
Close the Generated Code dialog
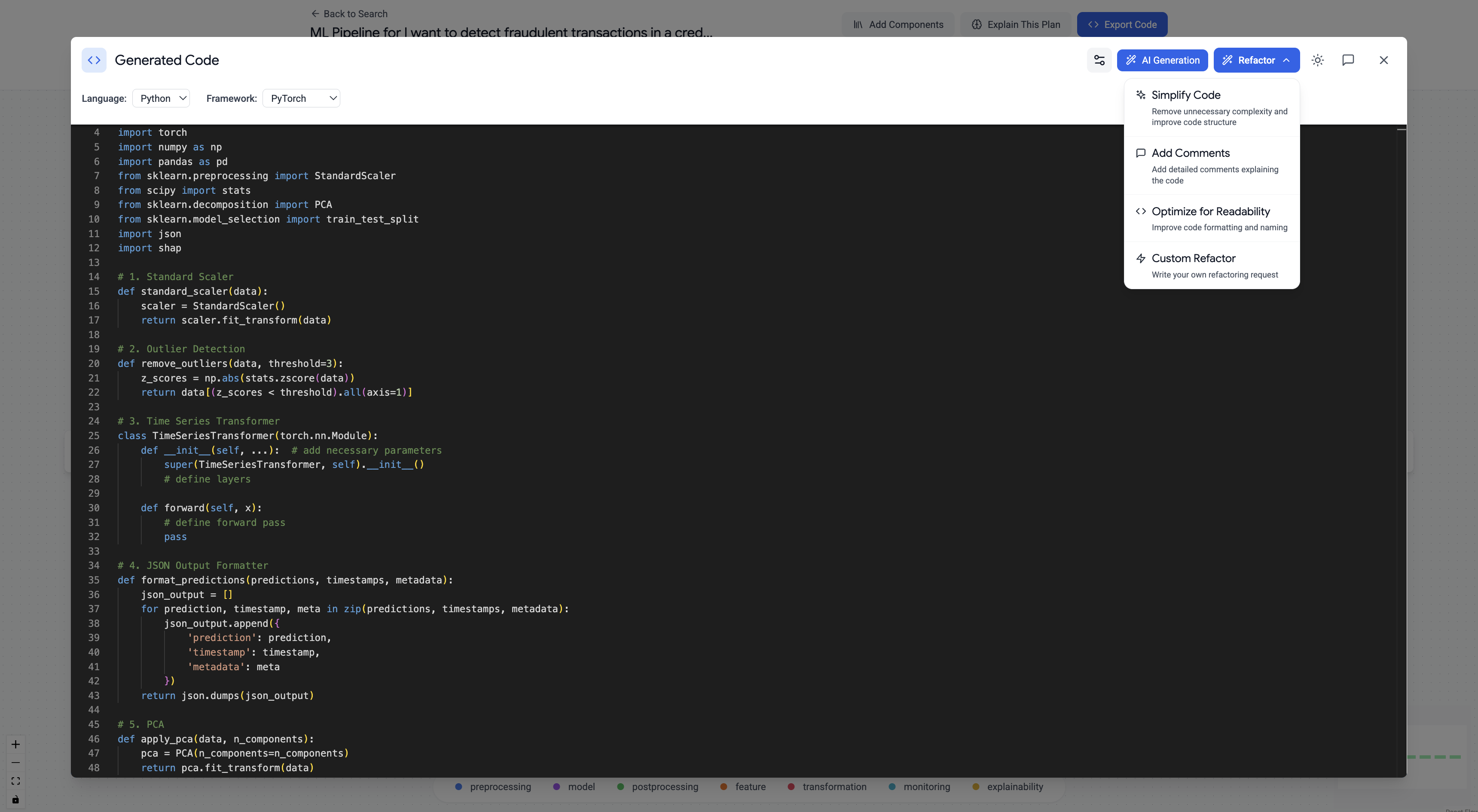coord(1383,60)
